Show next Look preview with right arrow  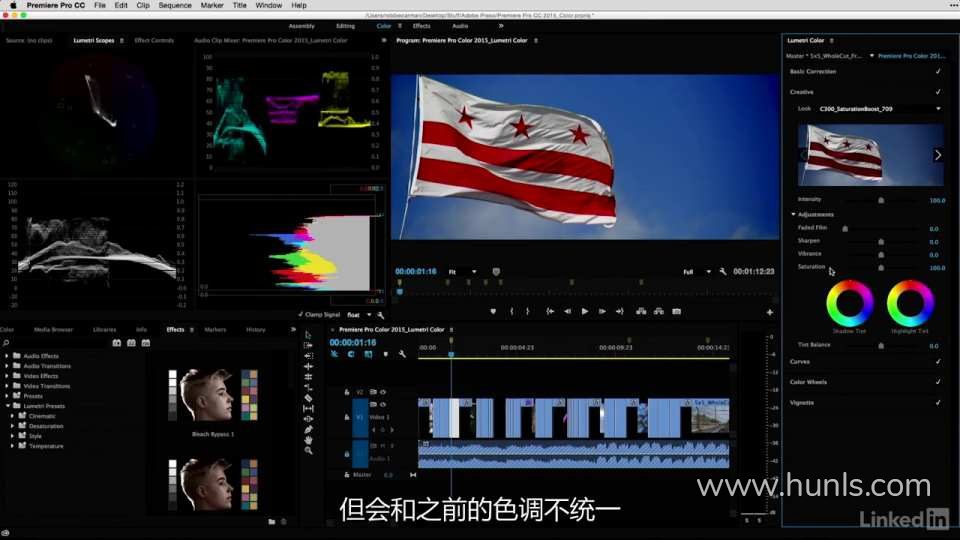pyautogui.click(x=938, y=155)
